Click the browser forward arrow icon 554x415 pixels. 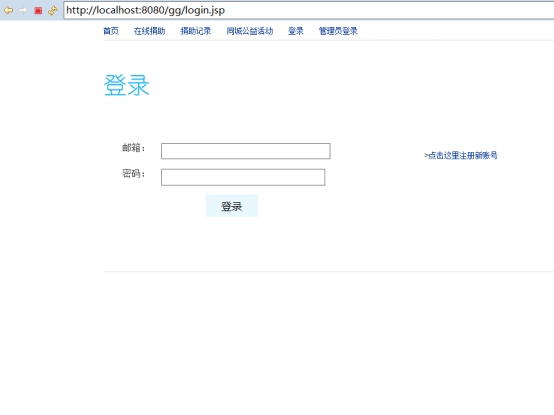tap(23, 10)
